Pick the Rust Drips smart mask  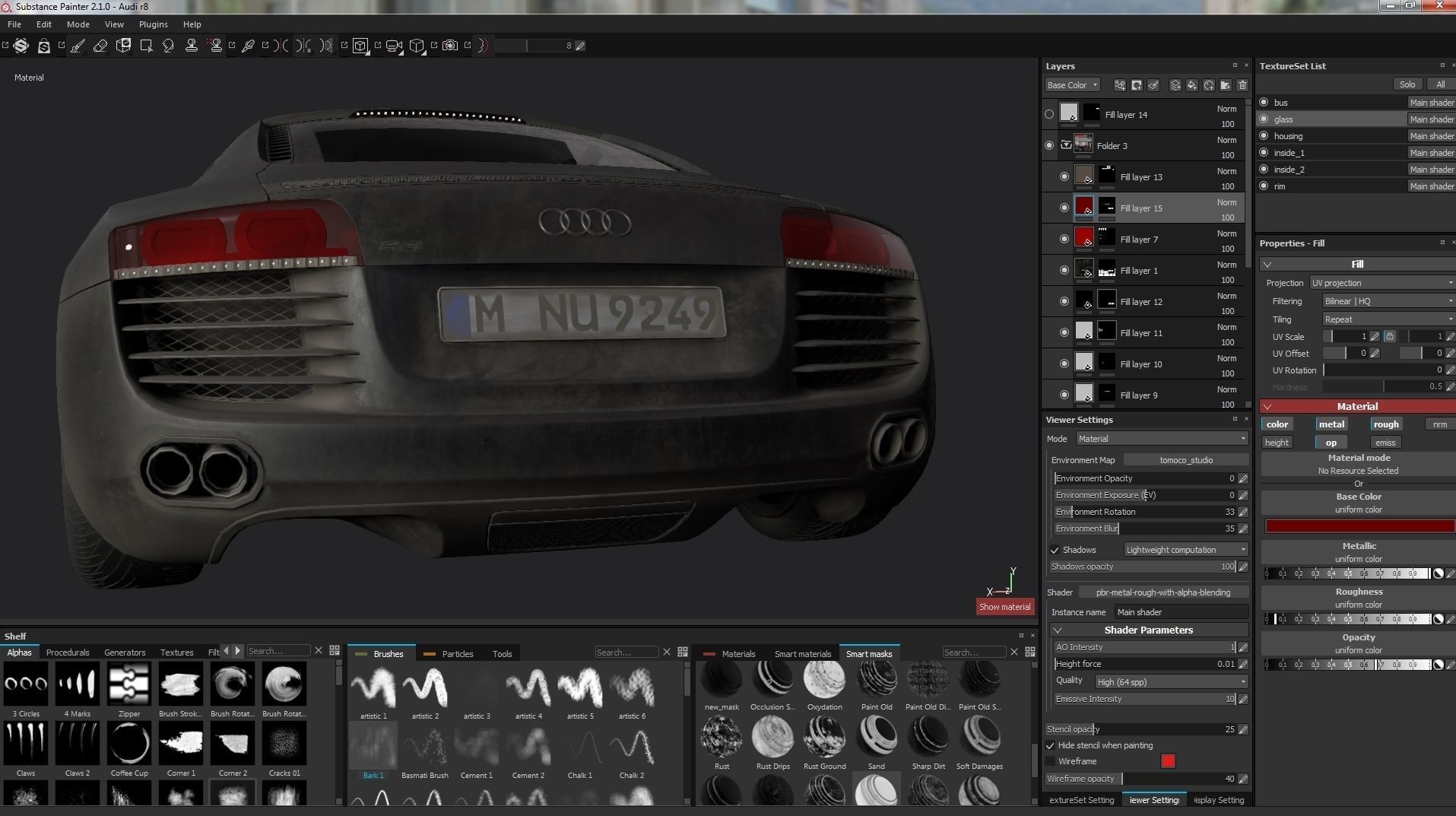[773, 736]
